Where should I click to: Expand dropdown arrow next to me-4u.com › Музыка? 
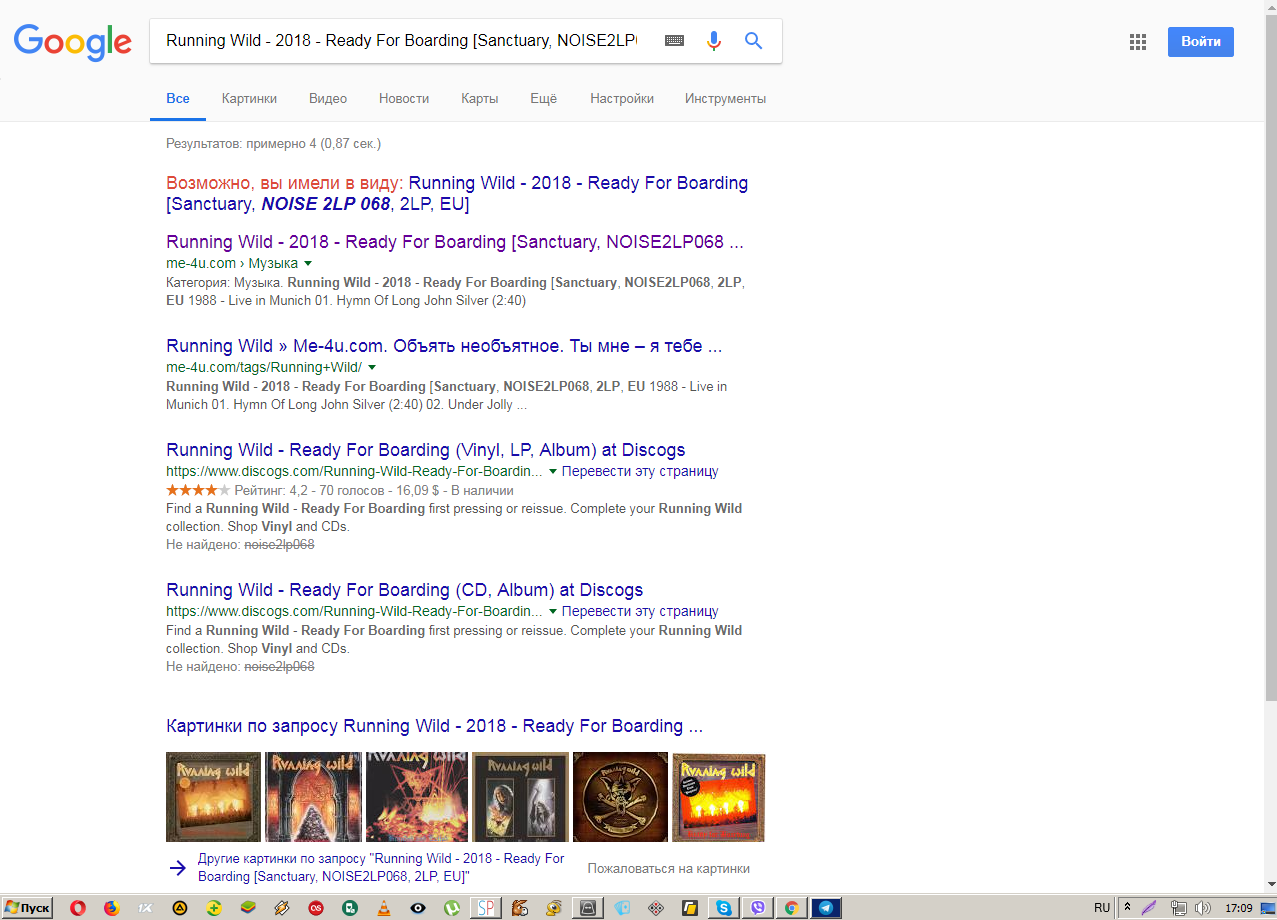tap(308, 264)
